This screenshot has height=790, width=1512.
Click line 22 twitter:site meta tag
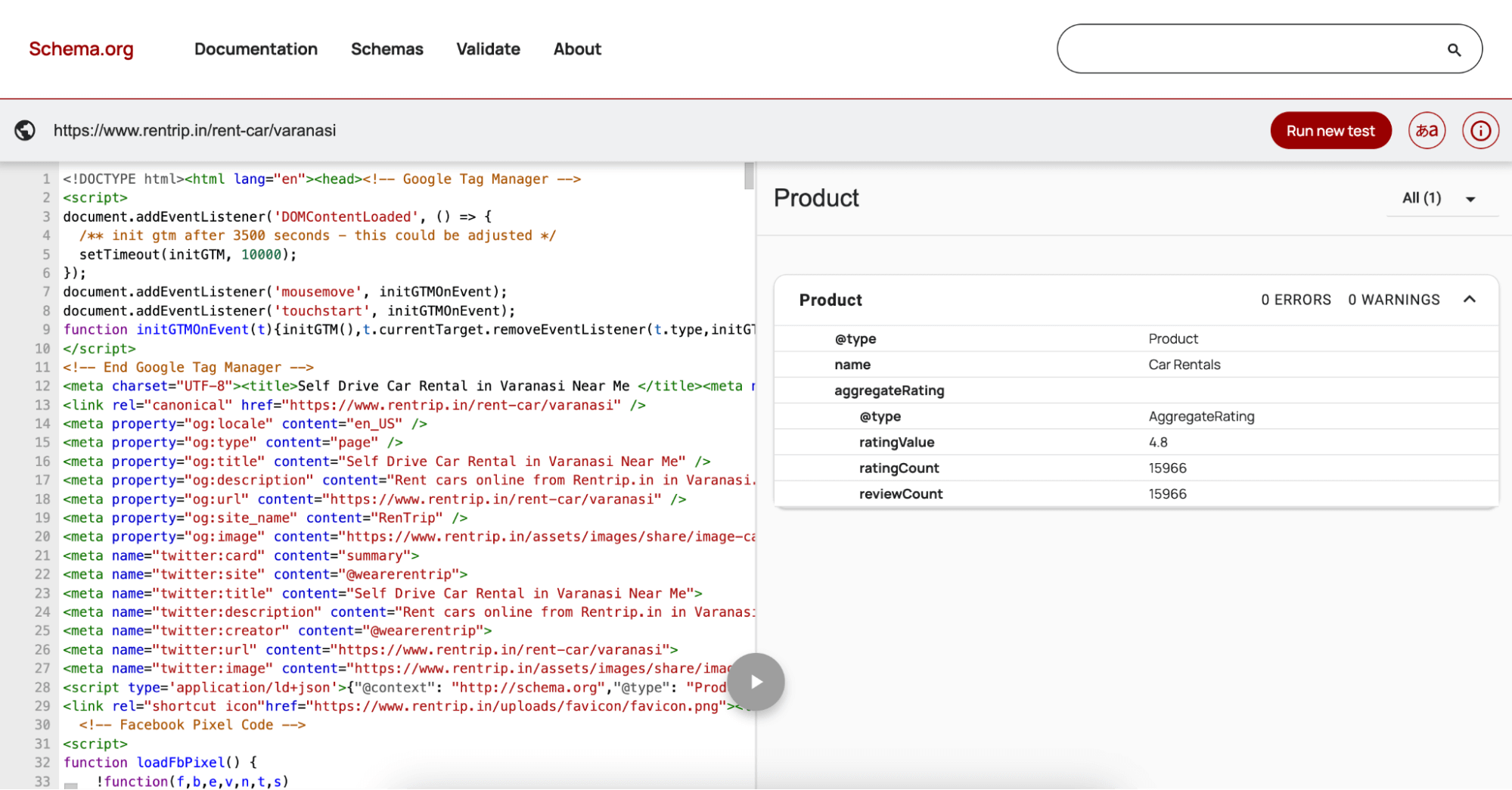tap(265, 574)
